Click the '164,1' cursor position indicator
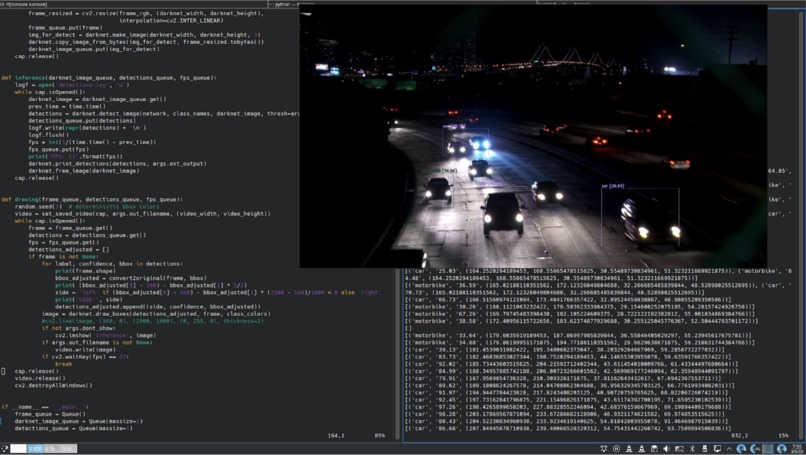The image size is (806, 455). coord(336,435)
